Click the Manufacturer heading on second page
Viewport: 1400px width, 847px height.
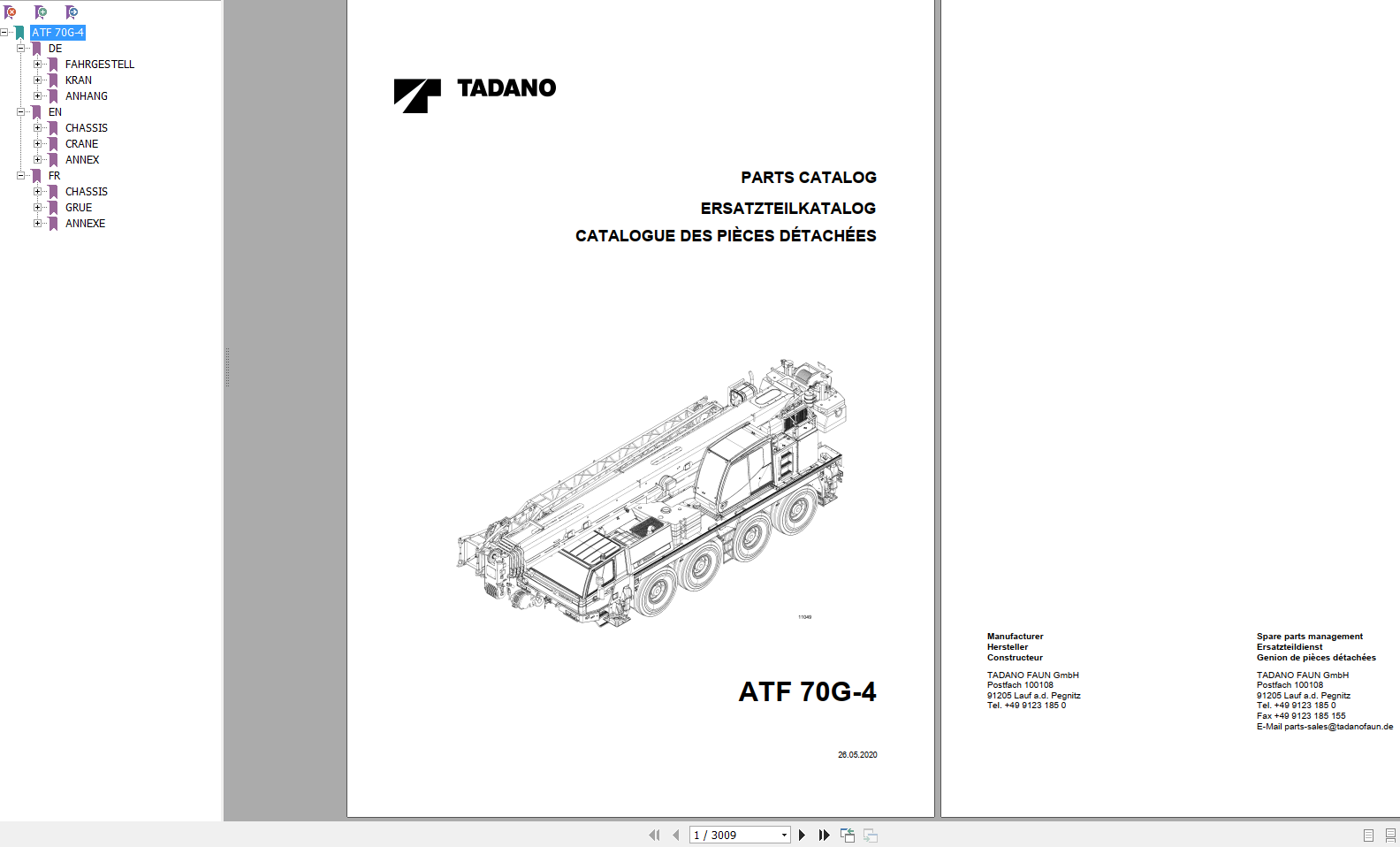[x=1016, y=637]
